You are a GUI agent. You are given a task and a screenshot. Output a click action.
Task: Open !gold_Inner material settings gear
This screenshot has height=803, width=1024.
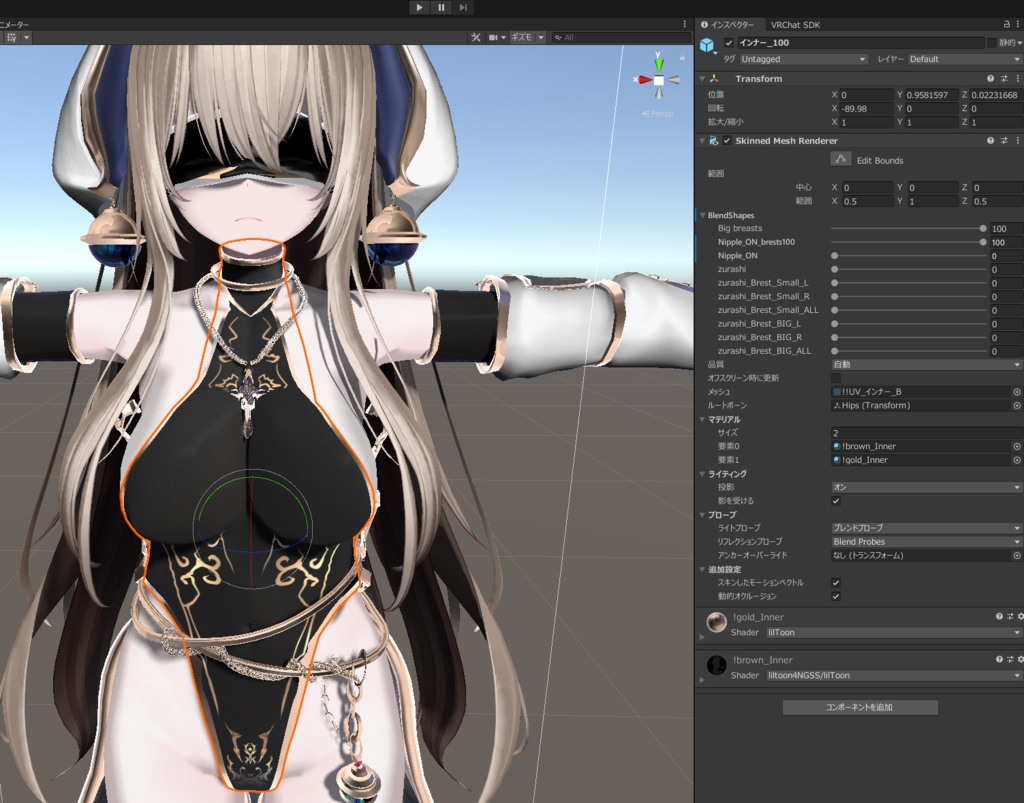coord(1020,616)
